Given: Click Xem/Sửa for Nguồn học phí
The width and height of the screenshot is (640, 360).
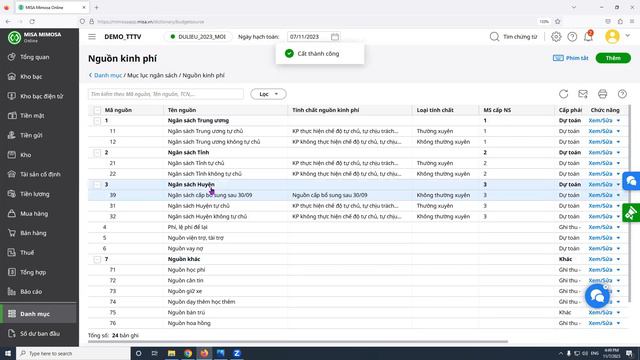Looking at the screenshot, I should click(600, 270).
